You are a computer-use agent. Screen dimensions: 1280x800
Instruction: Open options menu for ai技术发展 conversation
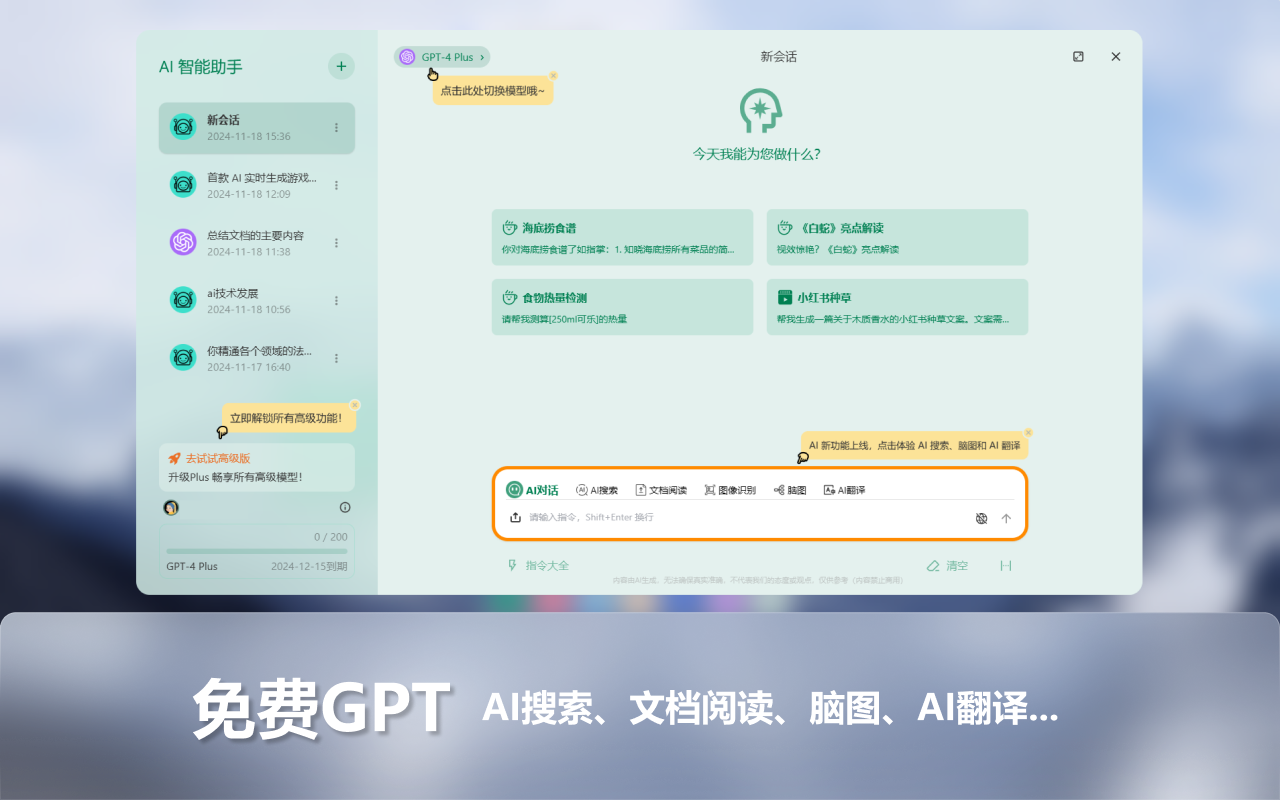(337, 300)
